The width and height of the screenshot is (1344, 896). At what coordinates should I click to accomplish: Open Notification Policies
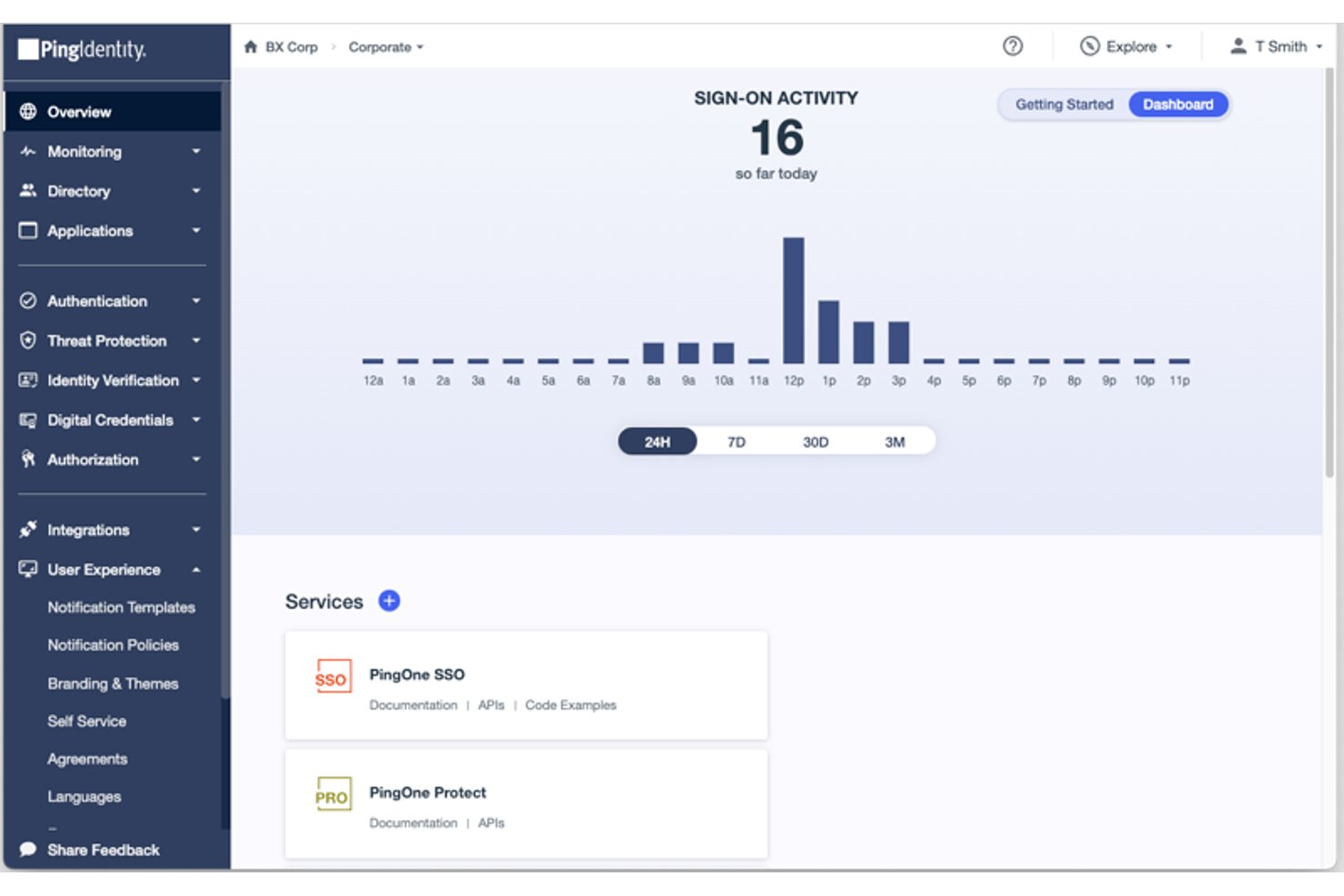coord(114,645)
